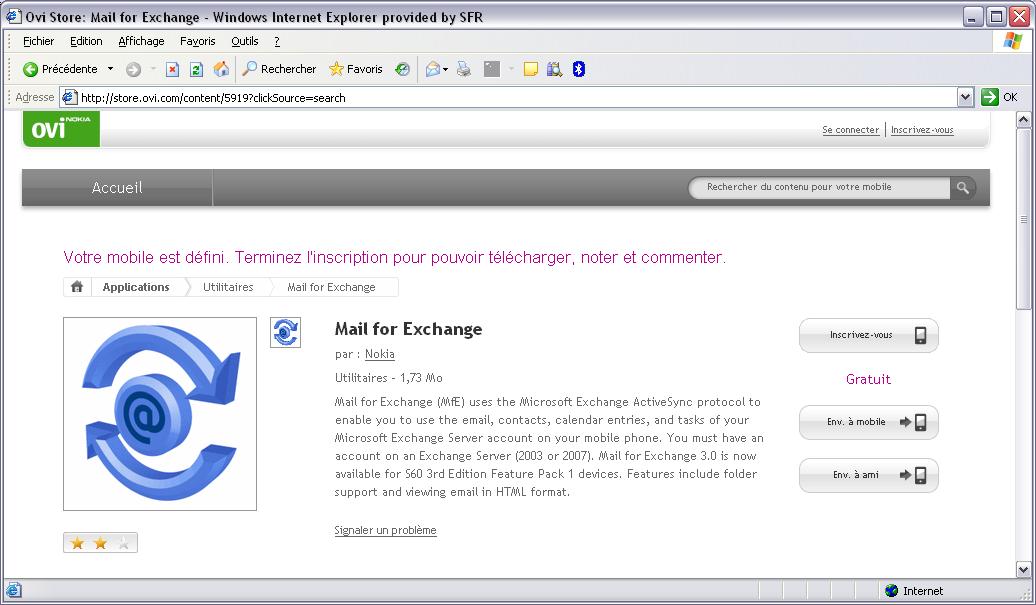Click the large Mail for Exchange image

coord(160,413)
